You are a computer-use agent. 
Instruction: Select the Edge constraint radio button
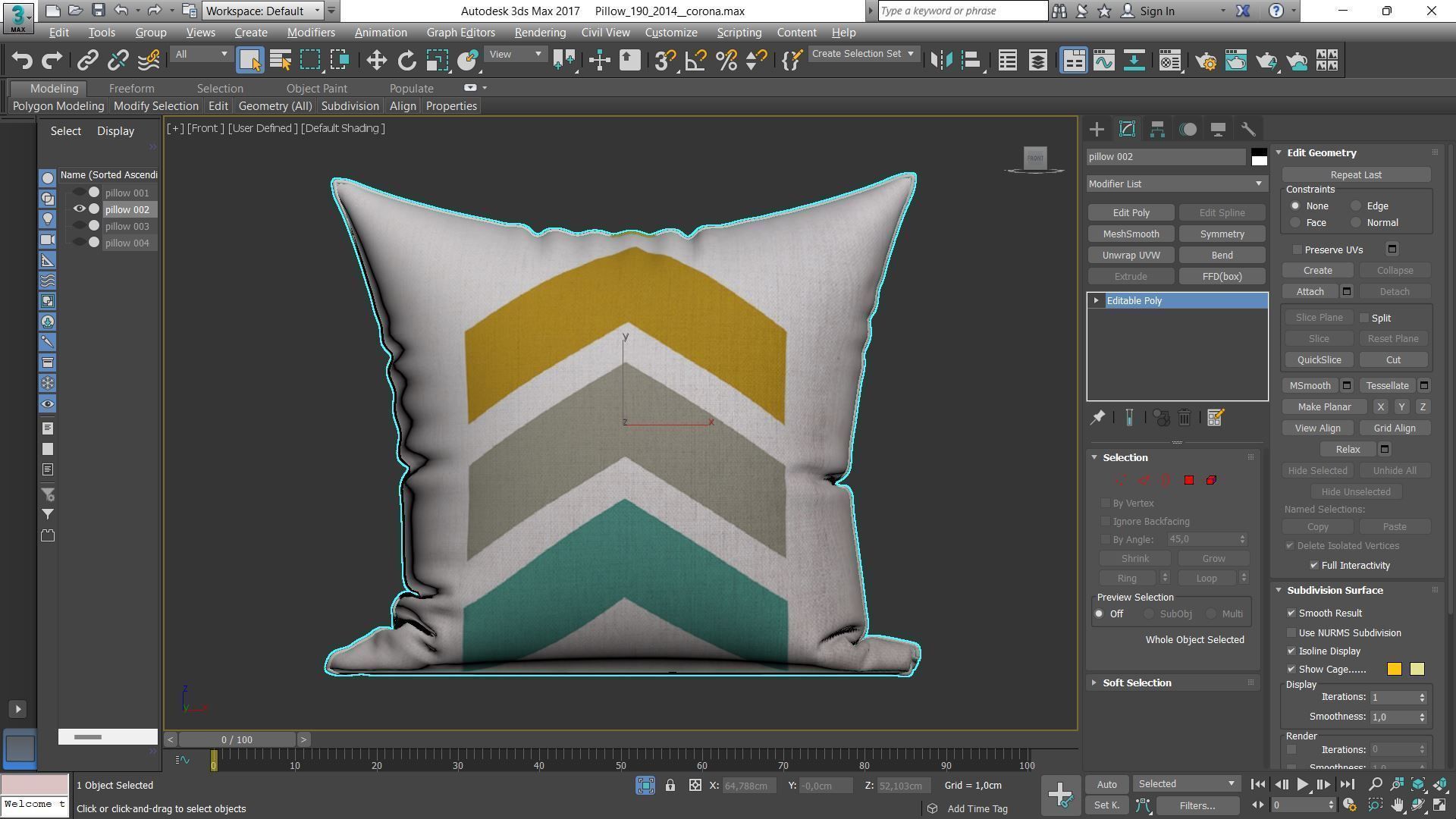tap(1356, 206)
